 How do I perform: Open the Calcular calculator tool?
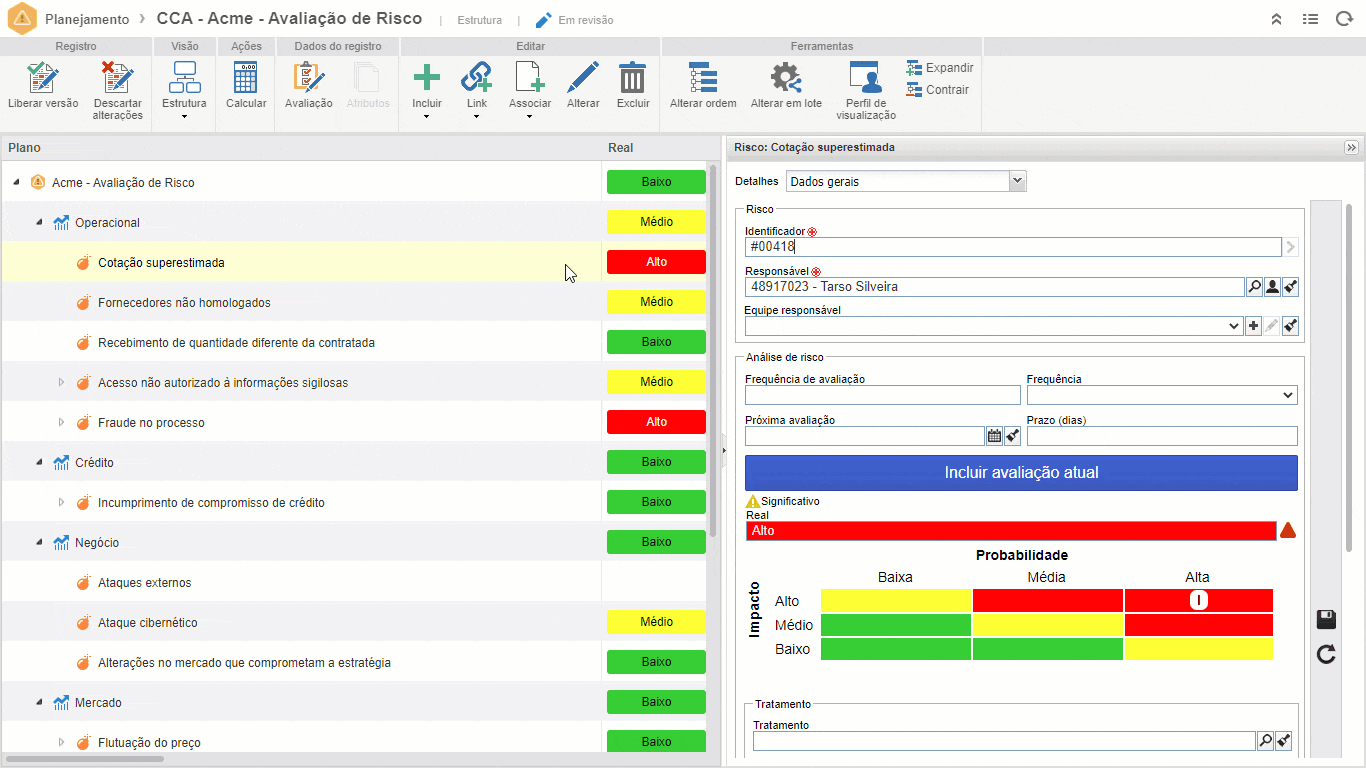tap(246, 77)
